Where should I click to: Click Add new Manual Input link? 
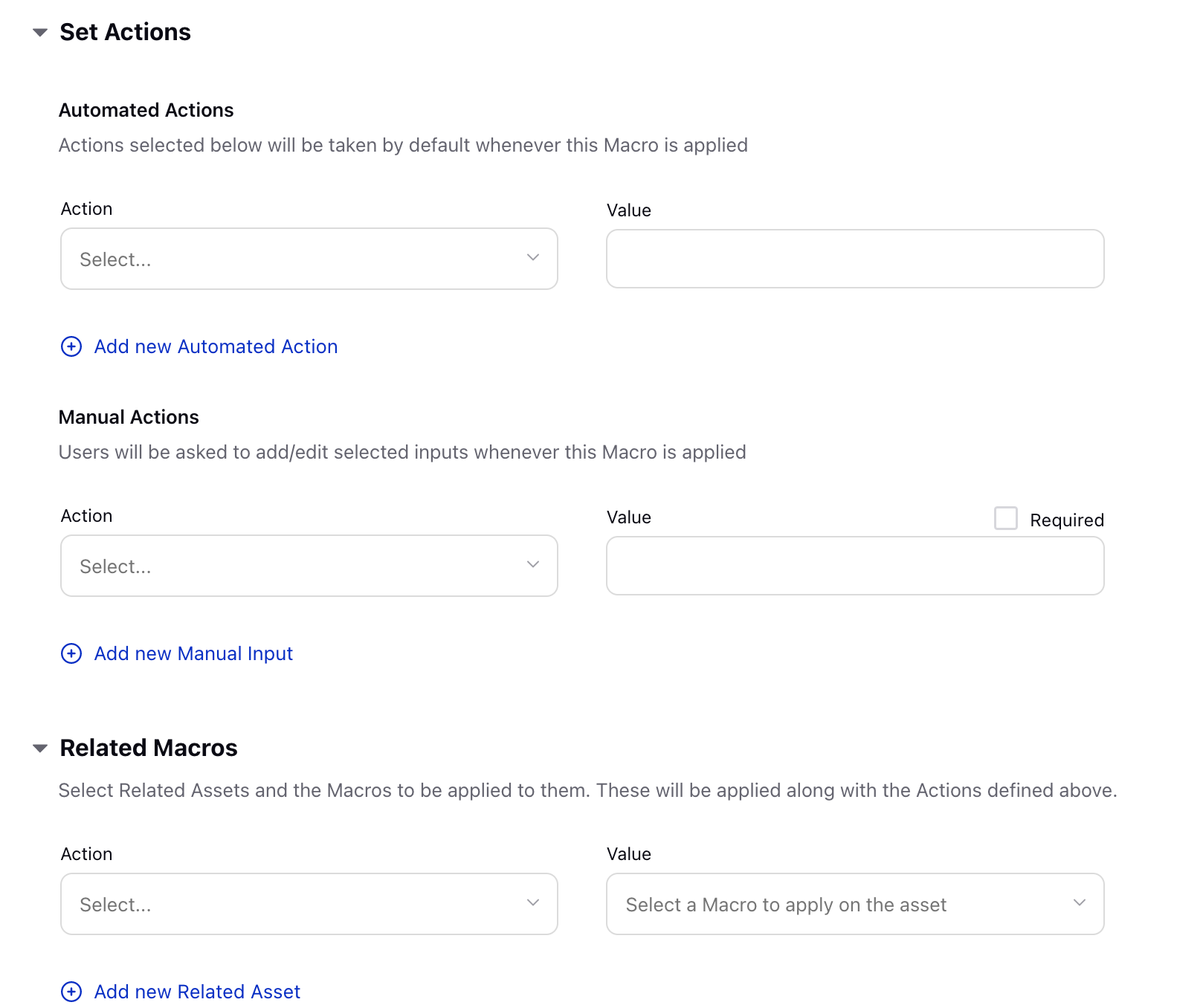[x=193, y=653]
